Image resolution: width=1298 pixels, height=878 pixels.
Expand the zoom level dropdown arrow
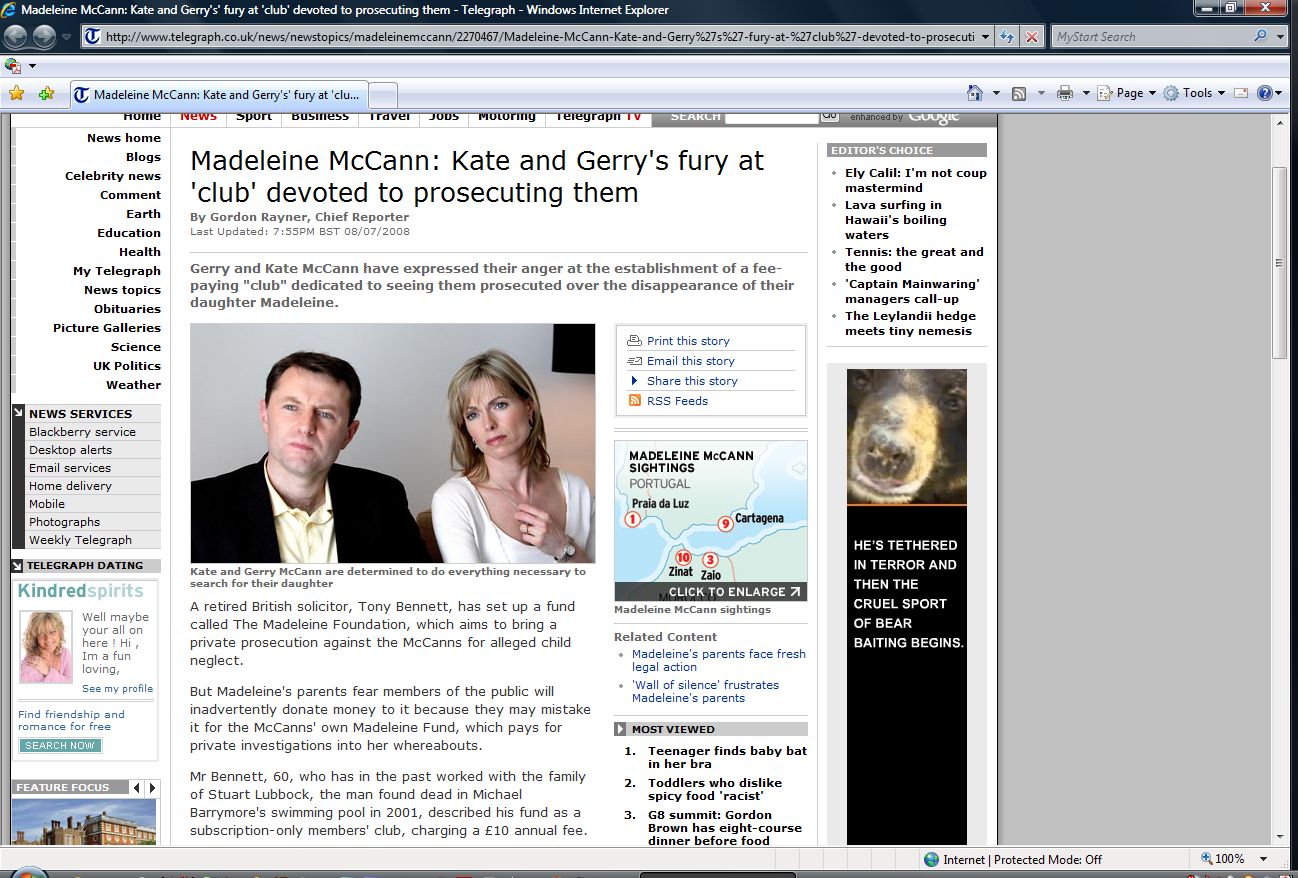pyautogui.click(x=1265, y=859)
